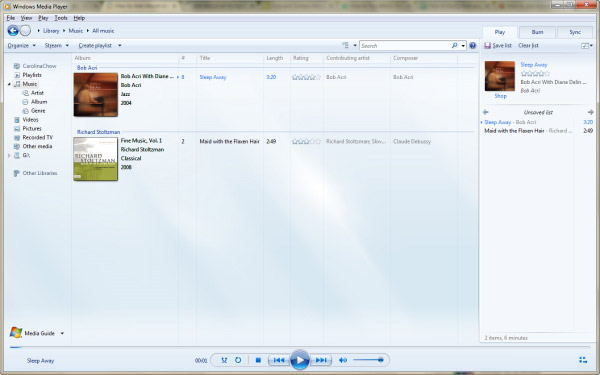
Task: Open the Stream dropdown
Action: click(x=57, y=46)
